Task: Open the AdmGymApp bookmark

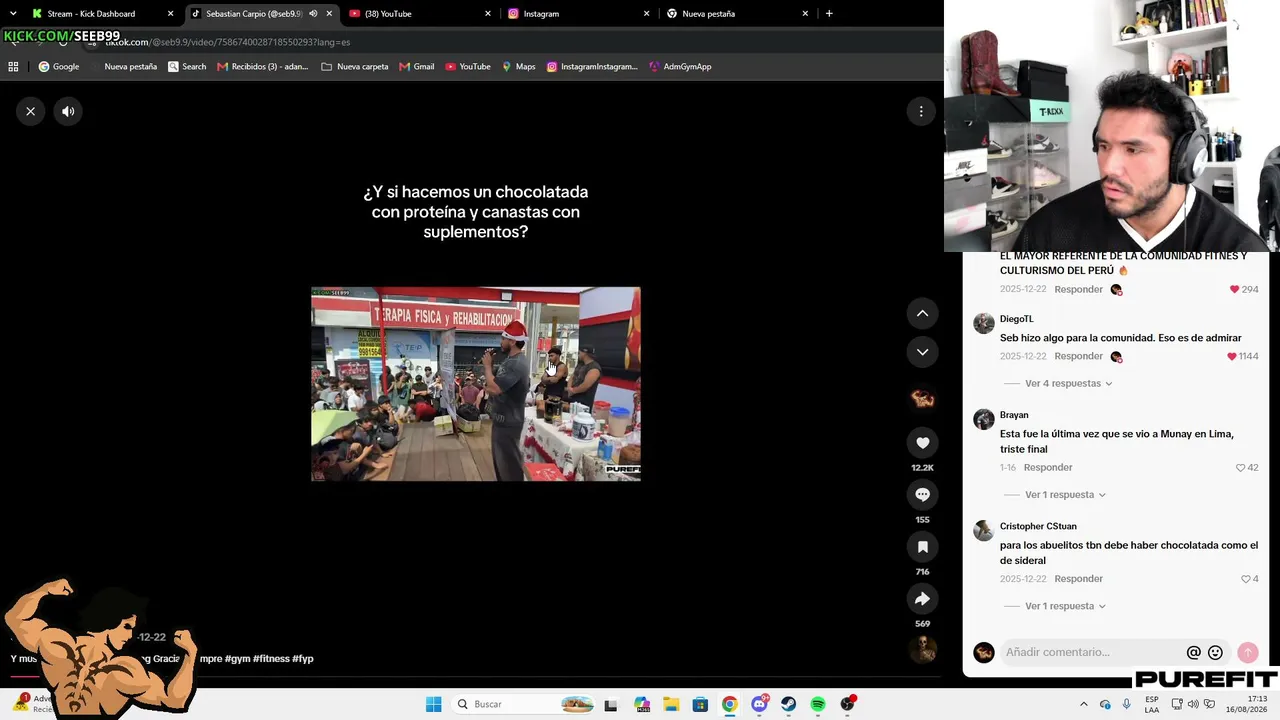Action: 680,67
